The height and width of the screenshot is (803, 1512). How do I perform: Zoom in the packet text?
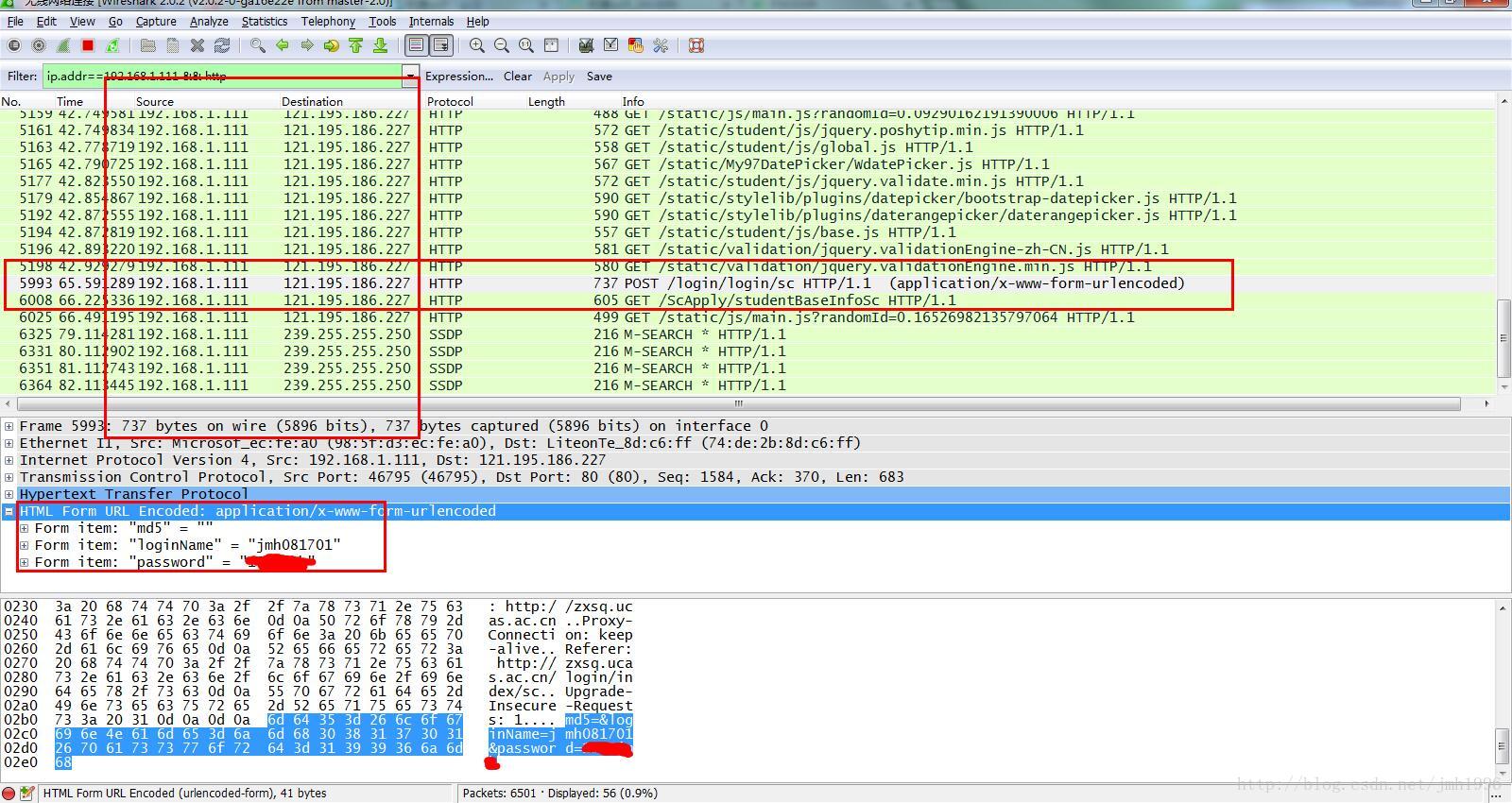click(x=477, y=45)
